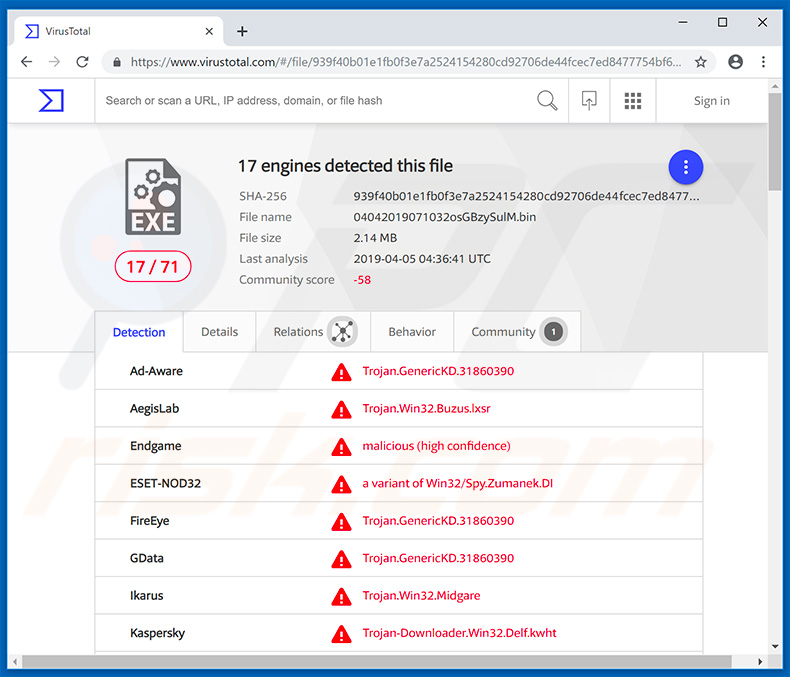Click the Community count badge
This screenshot has height=677, width=790.
coord(553,331)
